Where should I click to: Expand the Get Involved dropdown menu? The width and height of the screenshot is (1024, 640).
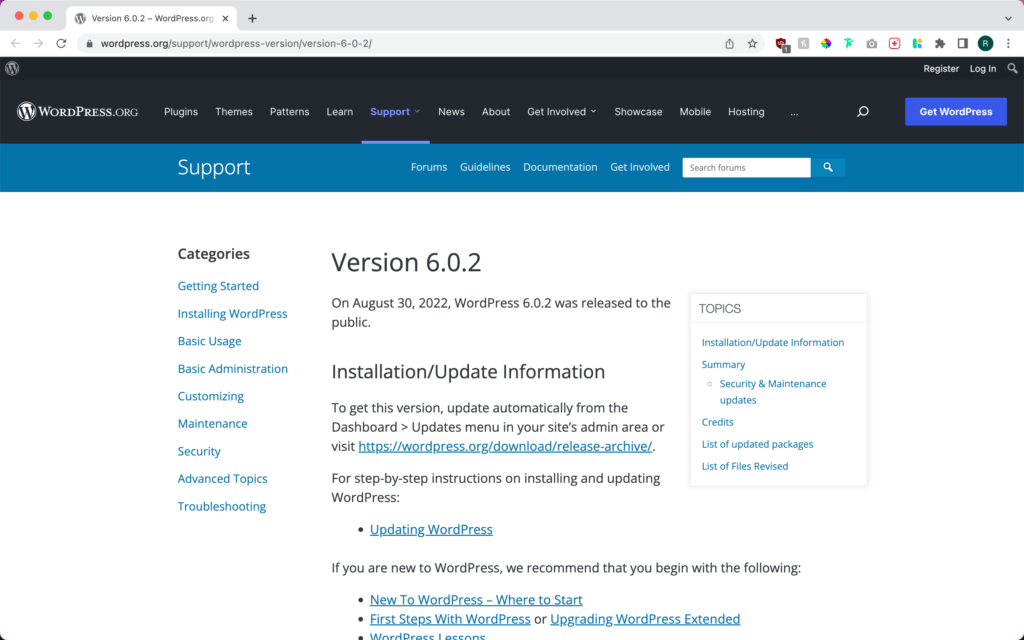point(561,111)
